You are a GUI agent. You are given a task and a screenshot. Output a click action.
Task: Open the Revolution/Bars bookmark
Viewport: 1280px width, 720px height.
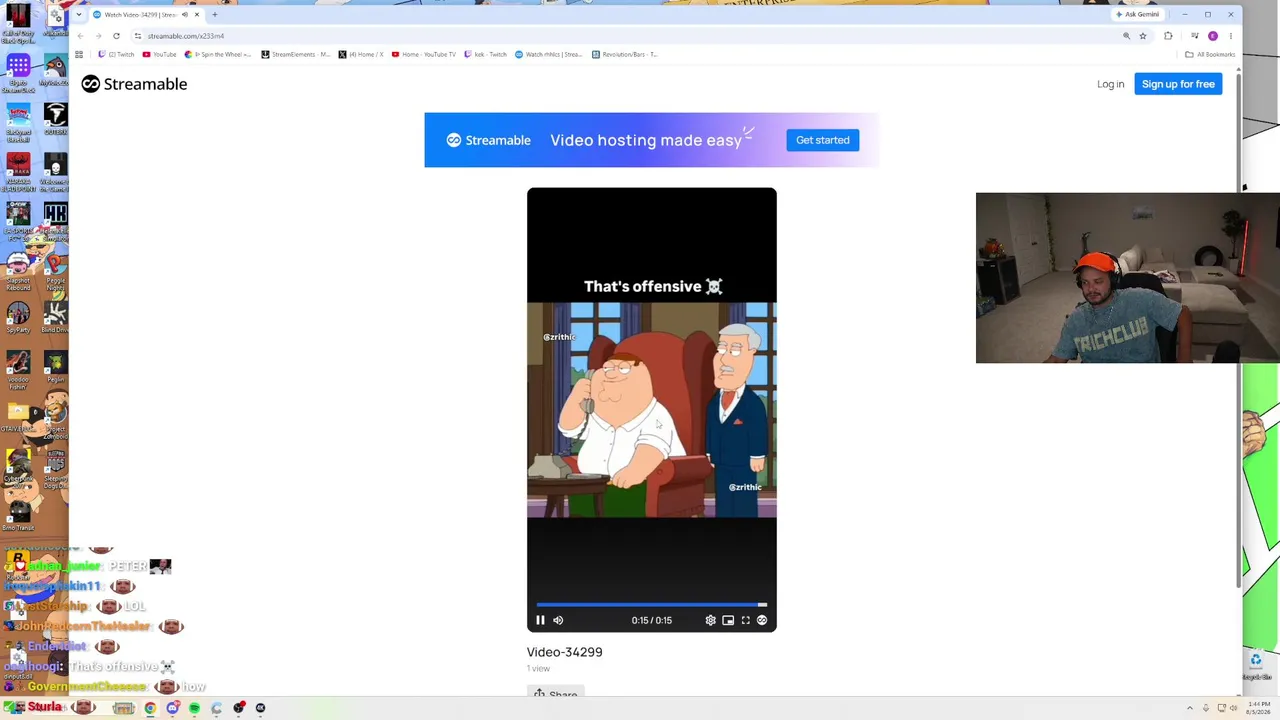click(624, 54)
